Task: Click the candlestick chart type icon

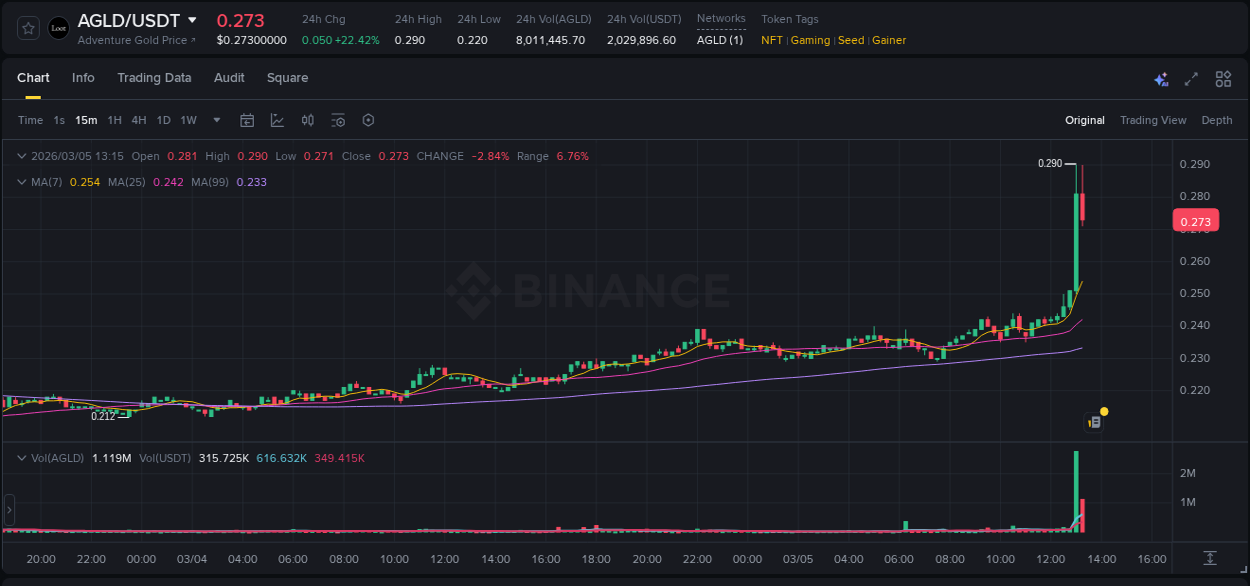Action: pyautogui.click(x=307, y=120)
